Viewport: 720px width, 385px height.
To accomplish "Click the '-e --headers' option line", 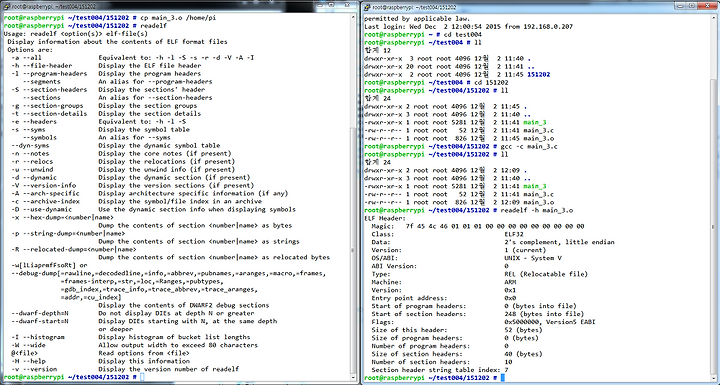I will click(x=98, y=121).
